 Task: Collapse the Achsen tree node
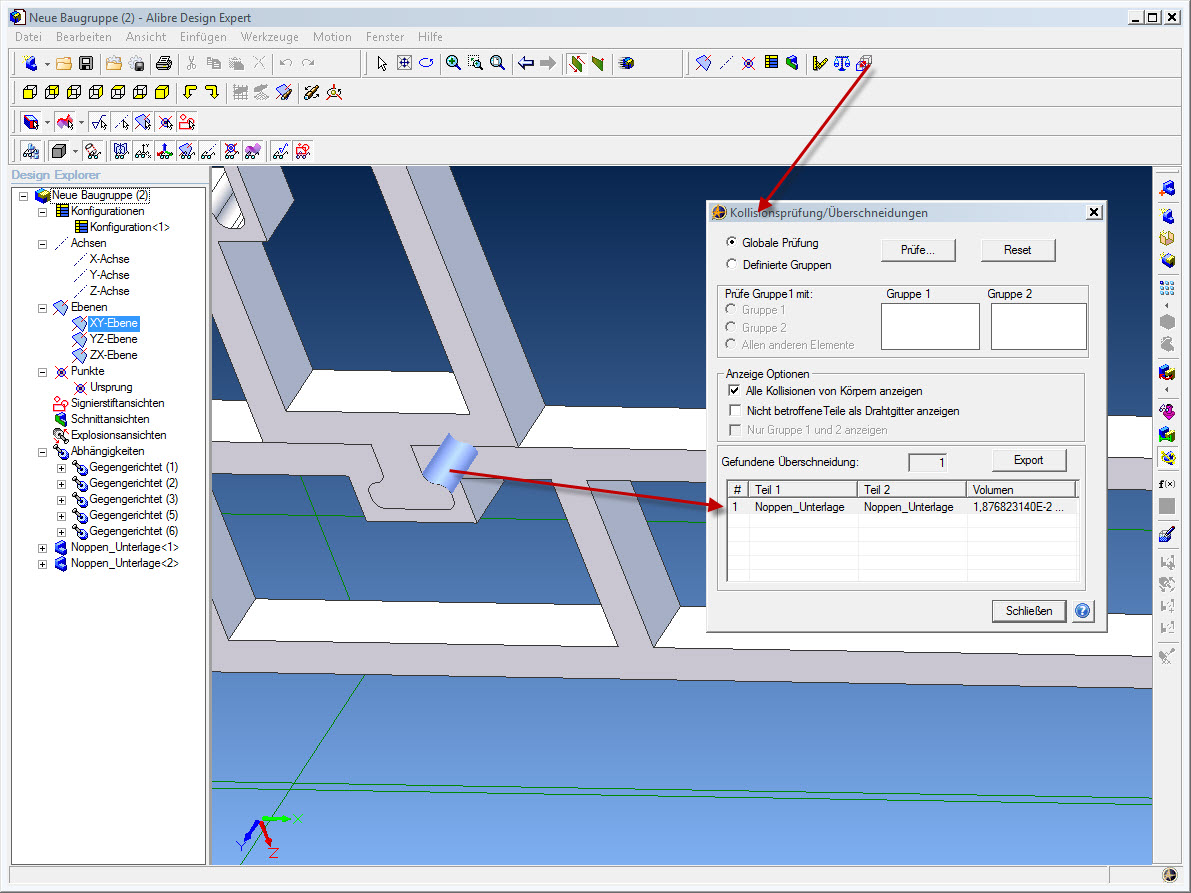[x=43, y=244]
